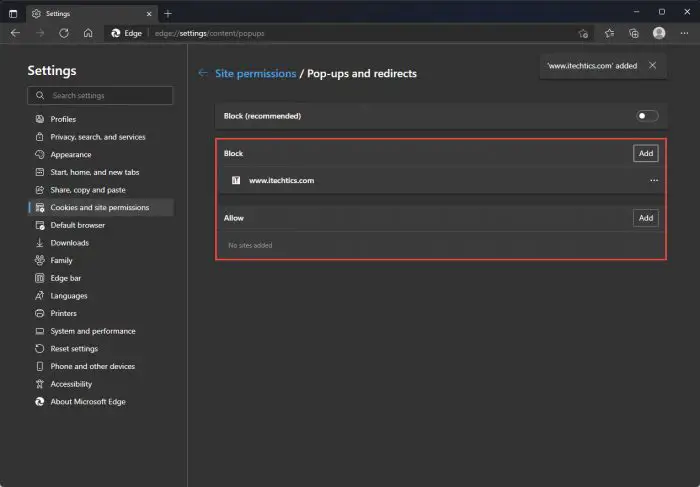The height and width of the screenshot is (487, 700).
Task: Refresh the page
Action: click(x=64, y=33)
